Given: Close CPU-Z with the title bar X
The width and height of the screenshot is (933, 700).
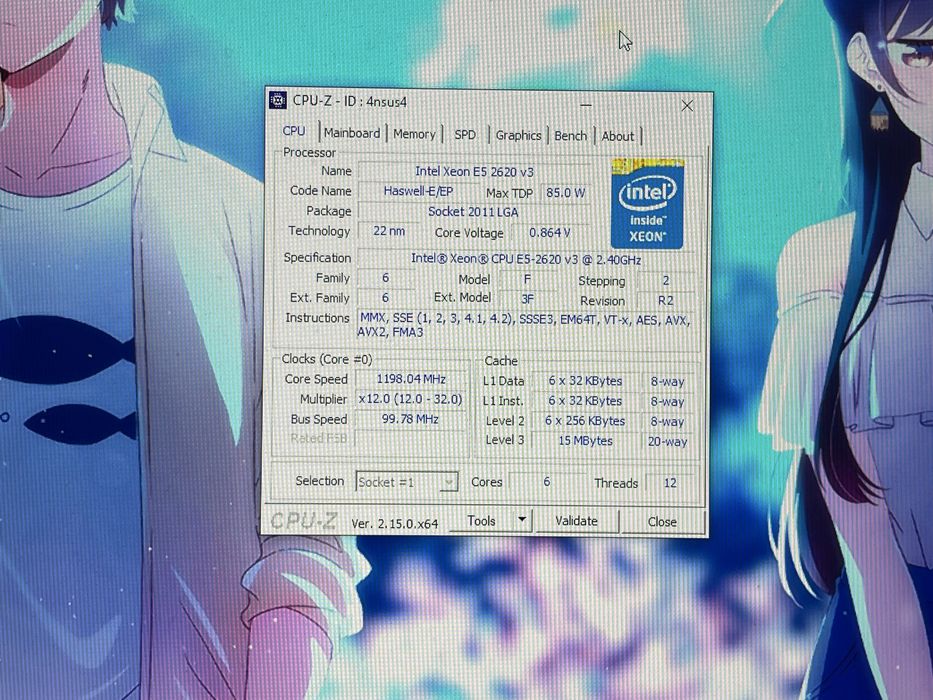Looking at the screenshot, I should point(687,106).
